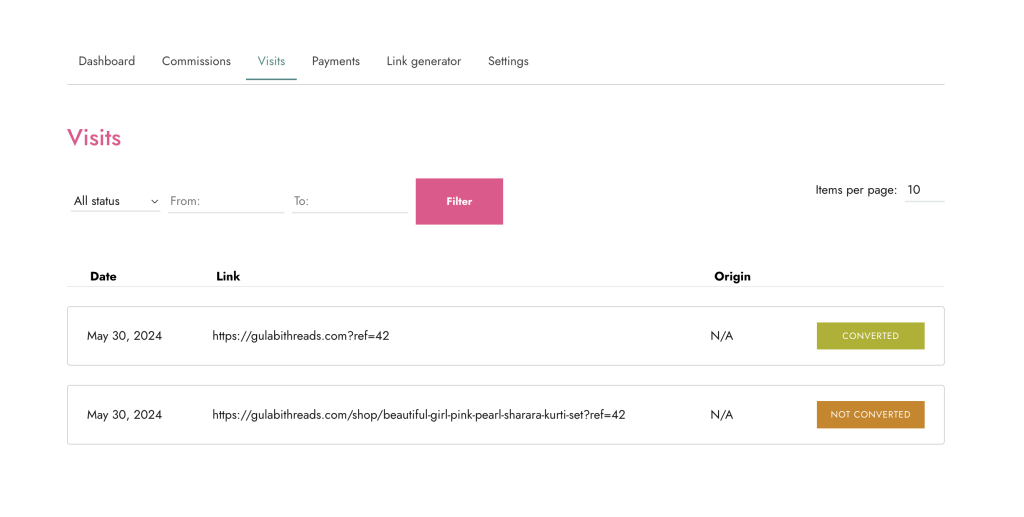Click the Date column header
The image size is (1024, 517).
[x=103, y=276]
